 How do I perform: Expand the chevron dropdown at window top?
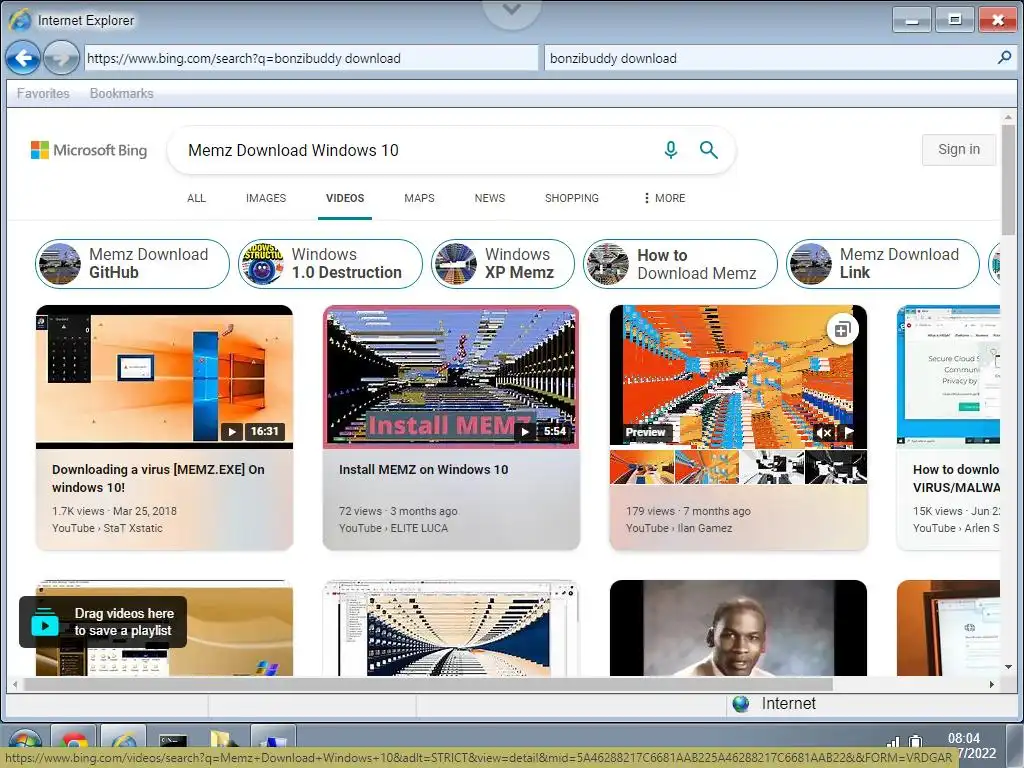(x=512, y=10)
